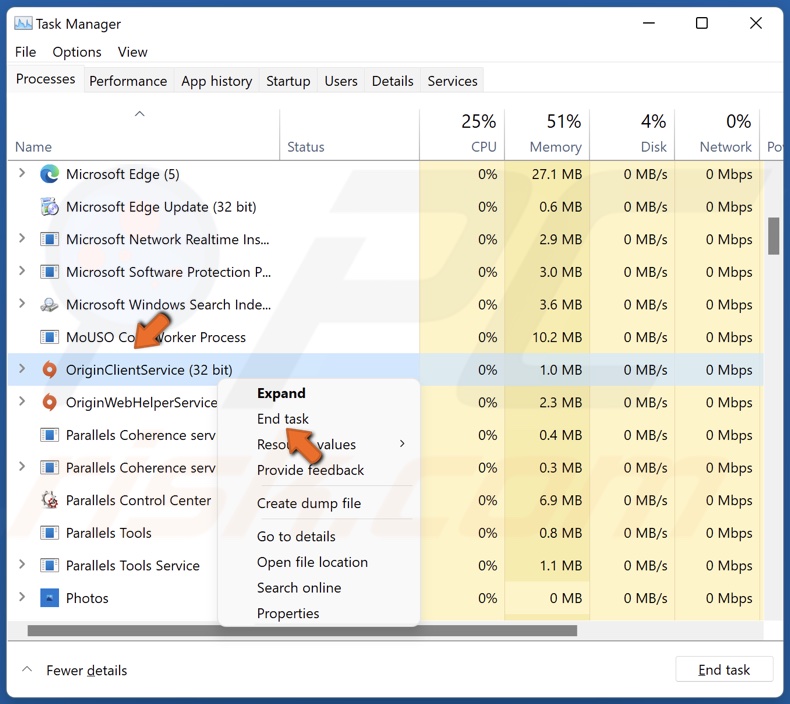Click the Parallels Tools process icon
This screenshot has width=790, height=704.
click(x=49, y=533)
